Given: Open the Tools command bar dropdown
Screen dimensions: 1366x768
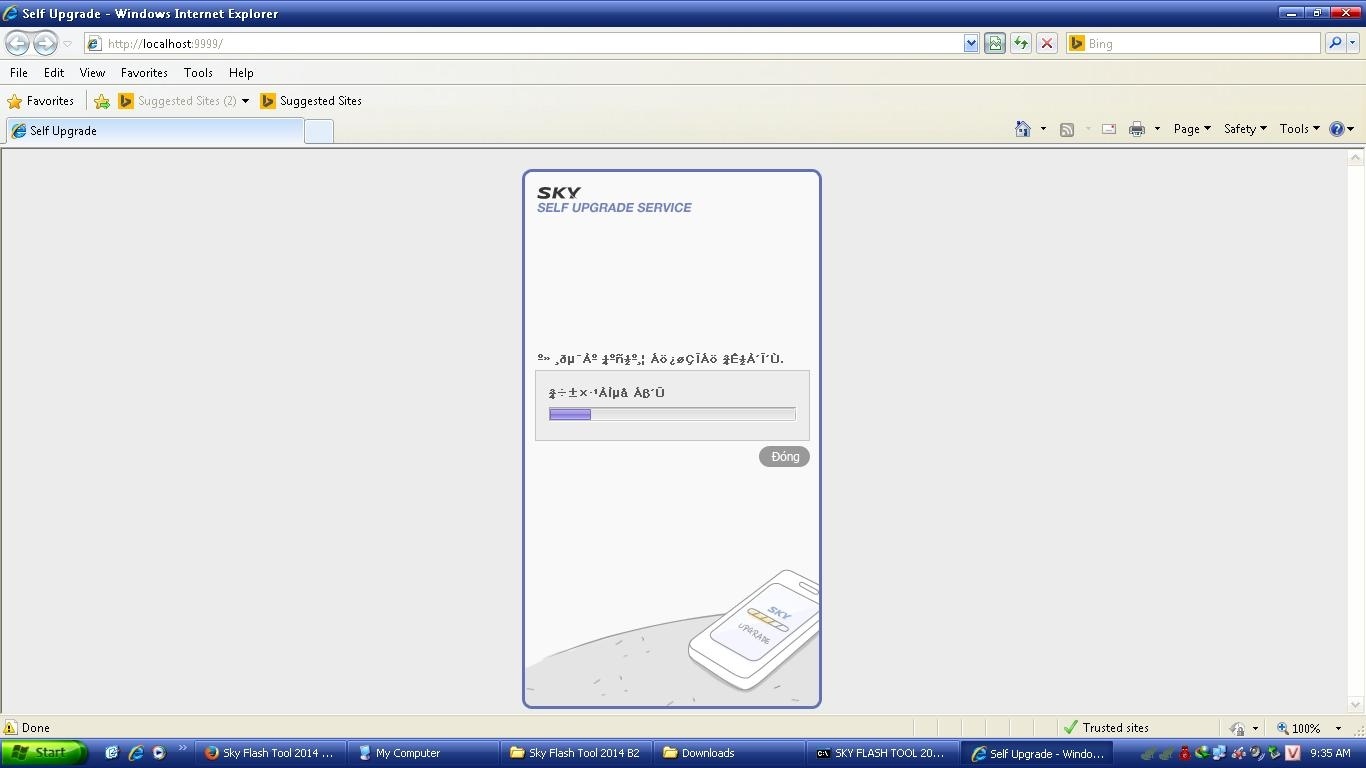Looking at the screenshot, I should click(1299, 129).
